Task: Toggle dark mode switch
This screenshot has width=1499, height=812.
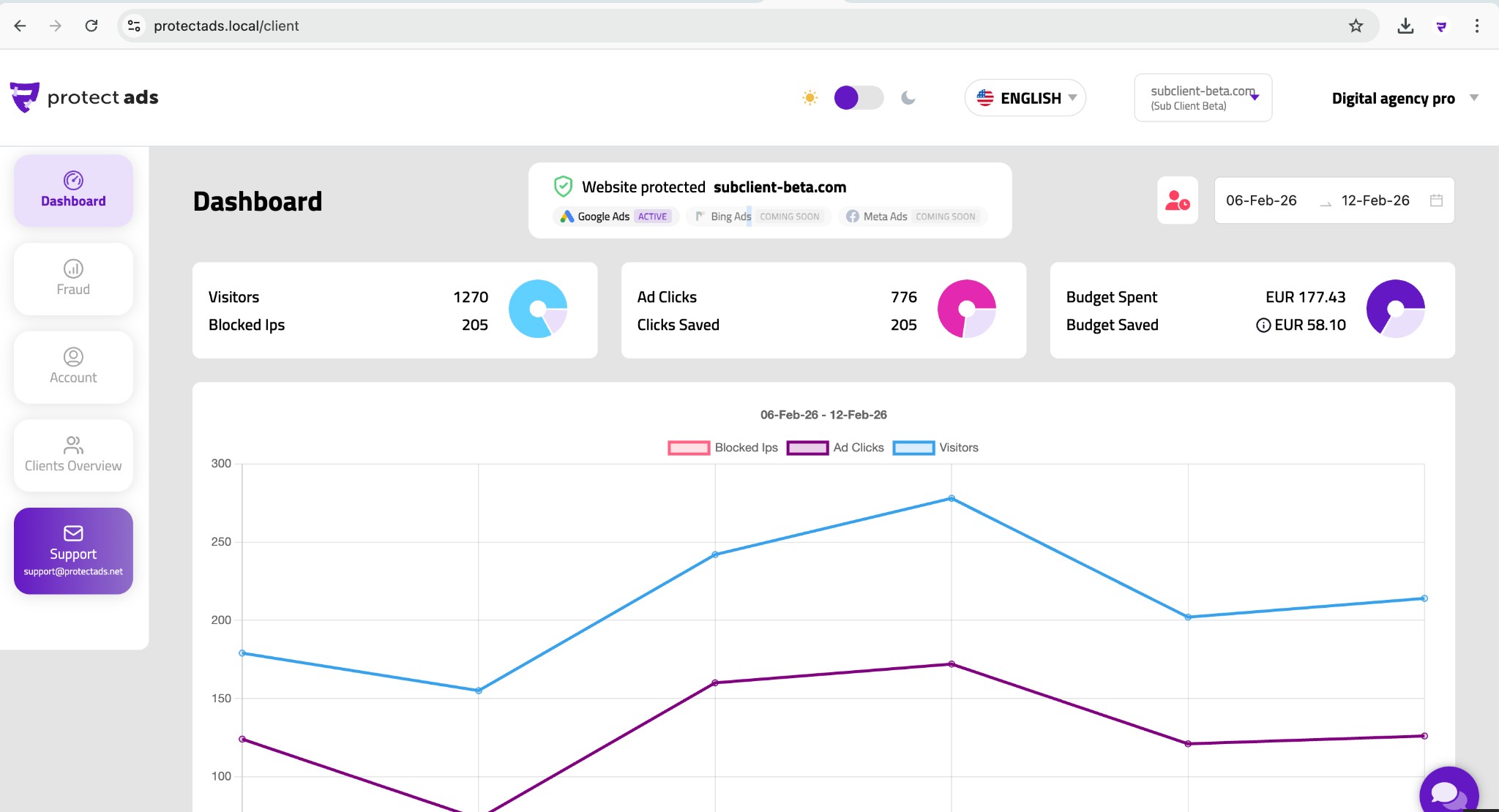Action: pyautogui.click(x=858, y=97)
